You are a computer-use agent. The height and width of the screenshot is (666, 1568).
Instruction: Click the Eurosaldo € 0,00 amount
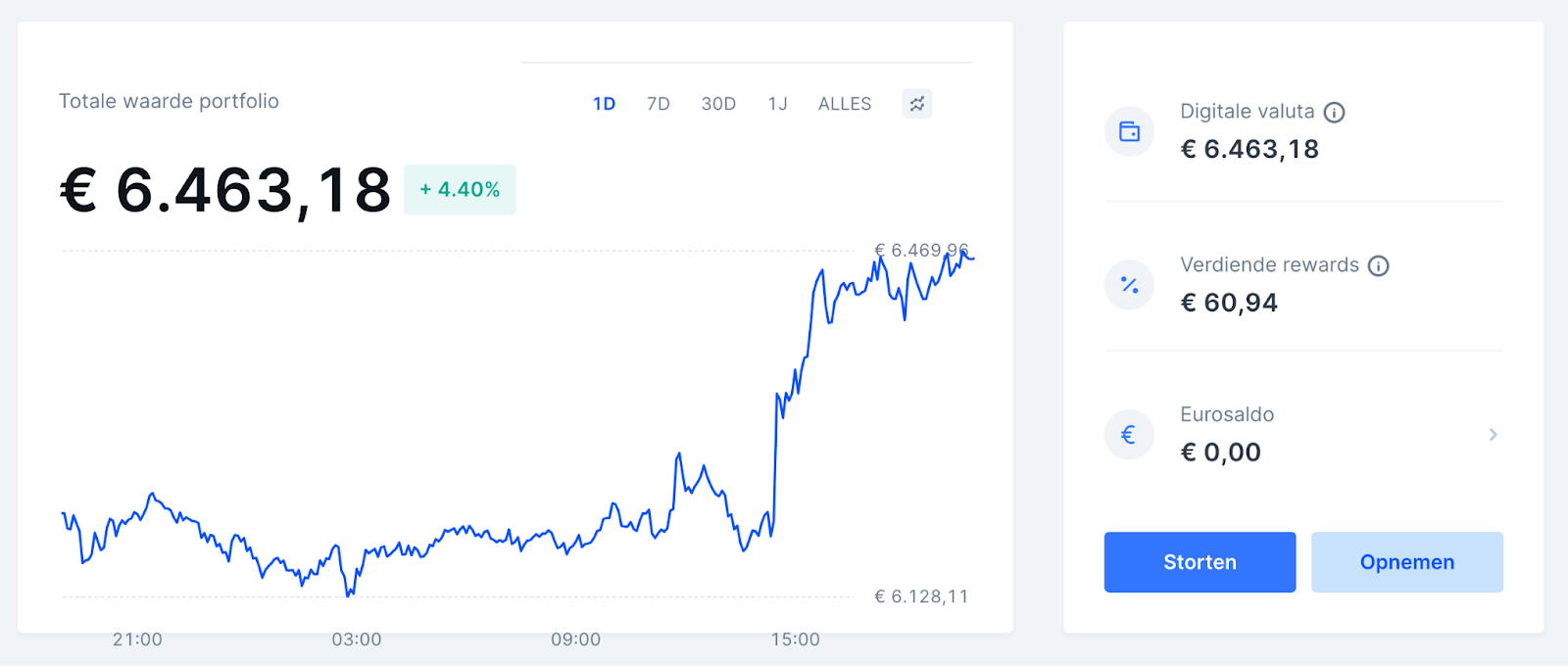tap(1221, 452)
